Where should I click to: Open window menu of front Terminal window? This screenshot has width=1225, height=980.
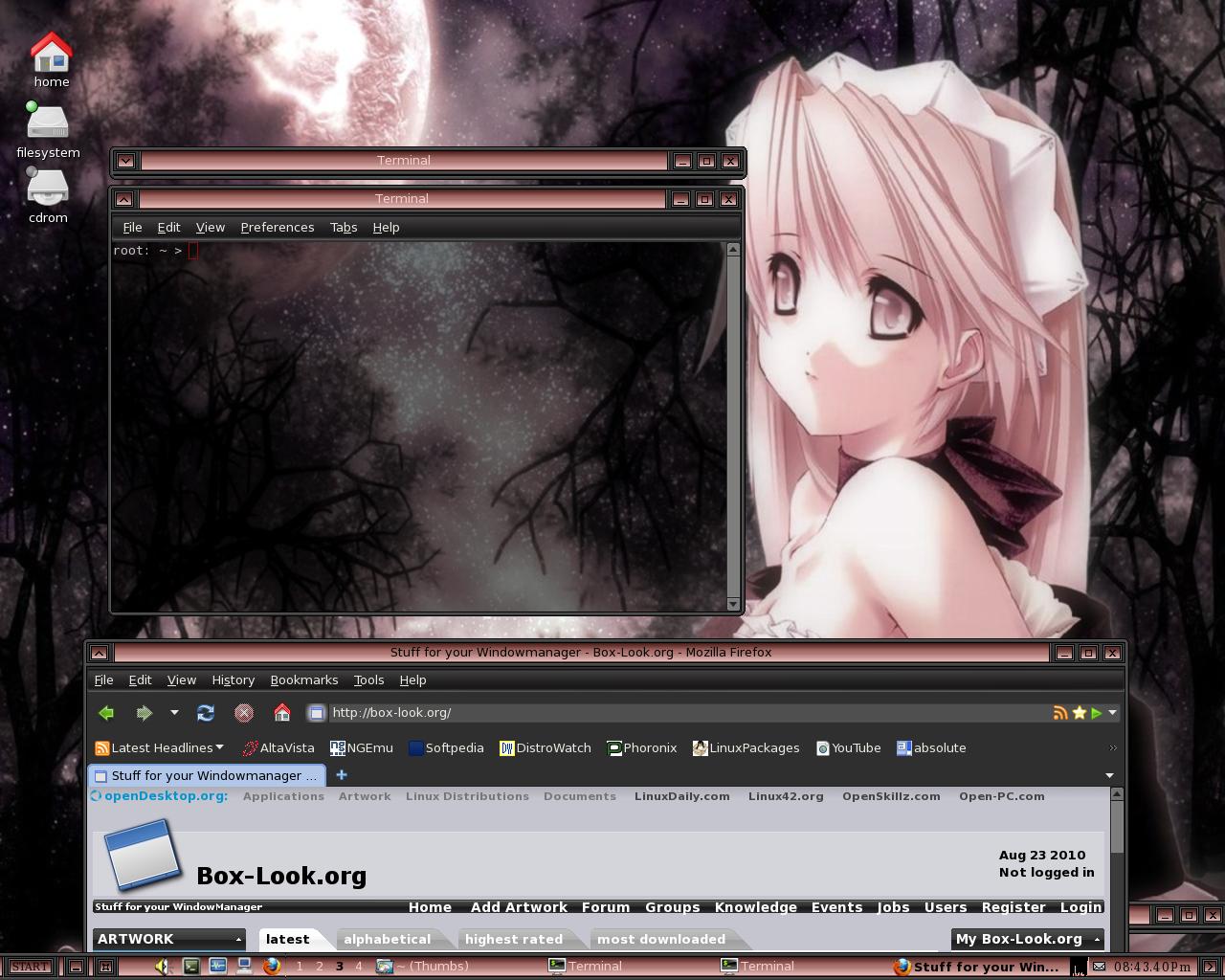tap(123, 199)
